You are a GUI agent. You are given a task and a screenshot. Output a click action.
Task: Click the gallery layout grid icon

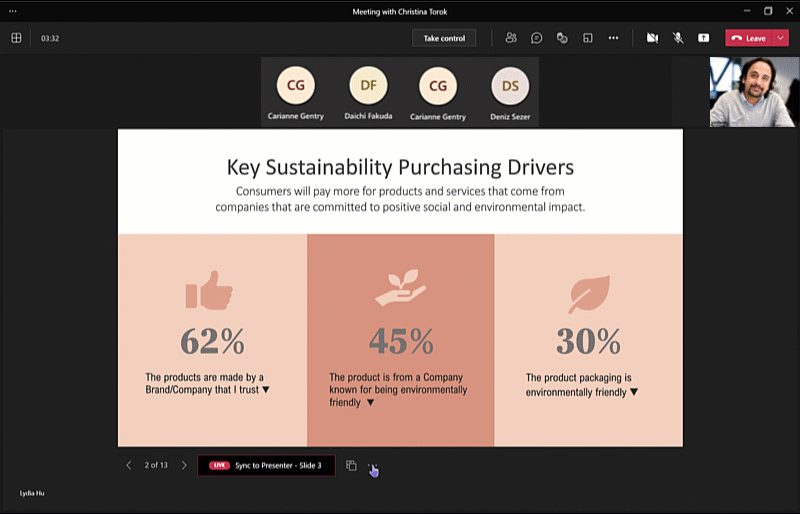[x=16, y=38]
